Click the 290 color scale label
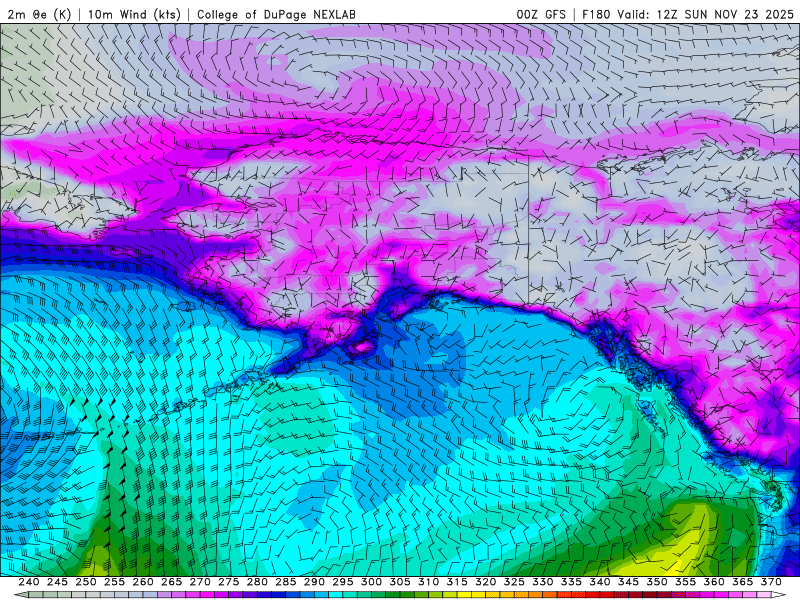Viewport: 800px width, 600px height. (x=314, y=582)
